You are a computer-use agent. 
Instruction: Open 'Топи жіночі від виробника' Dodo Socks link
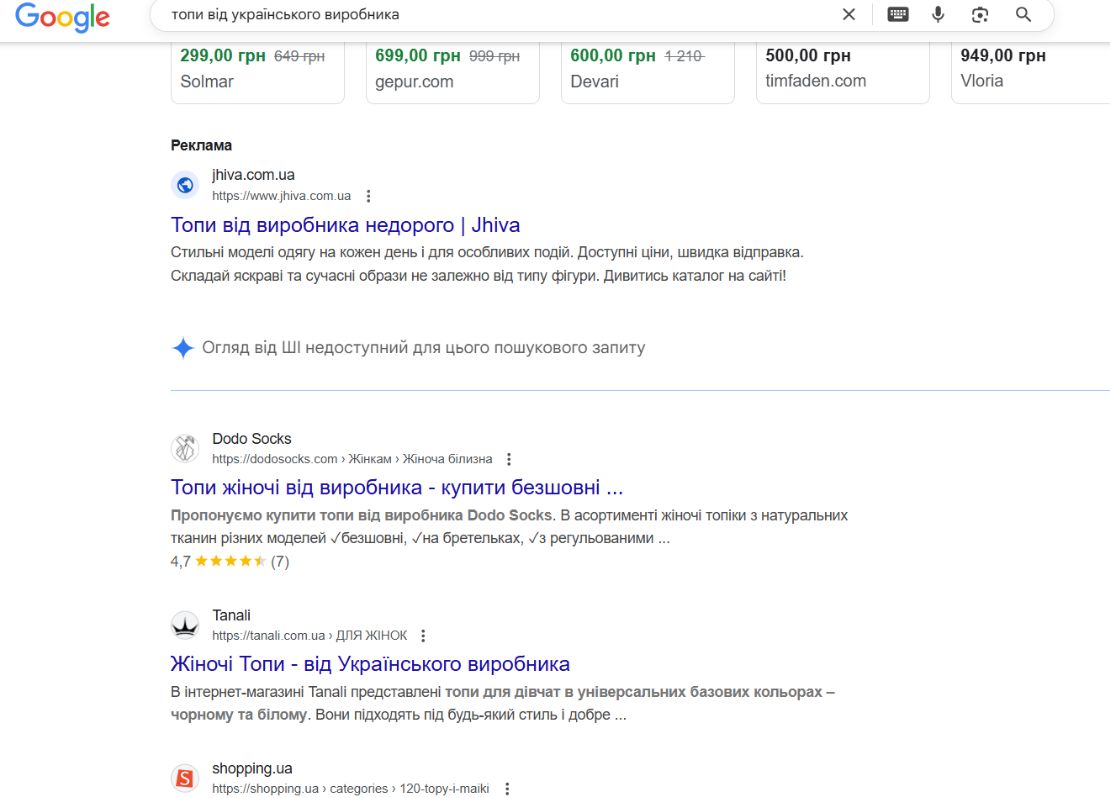(397, 488)
